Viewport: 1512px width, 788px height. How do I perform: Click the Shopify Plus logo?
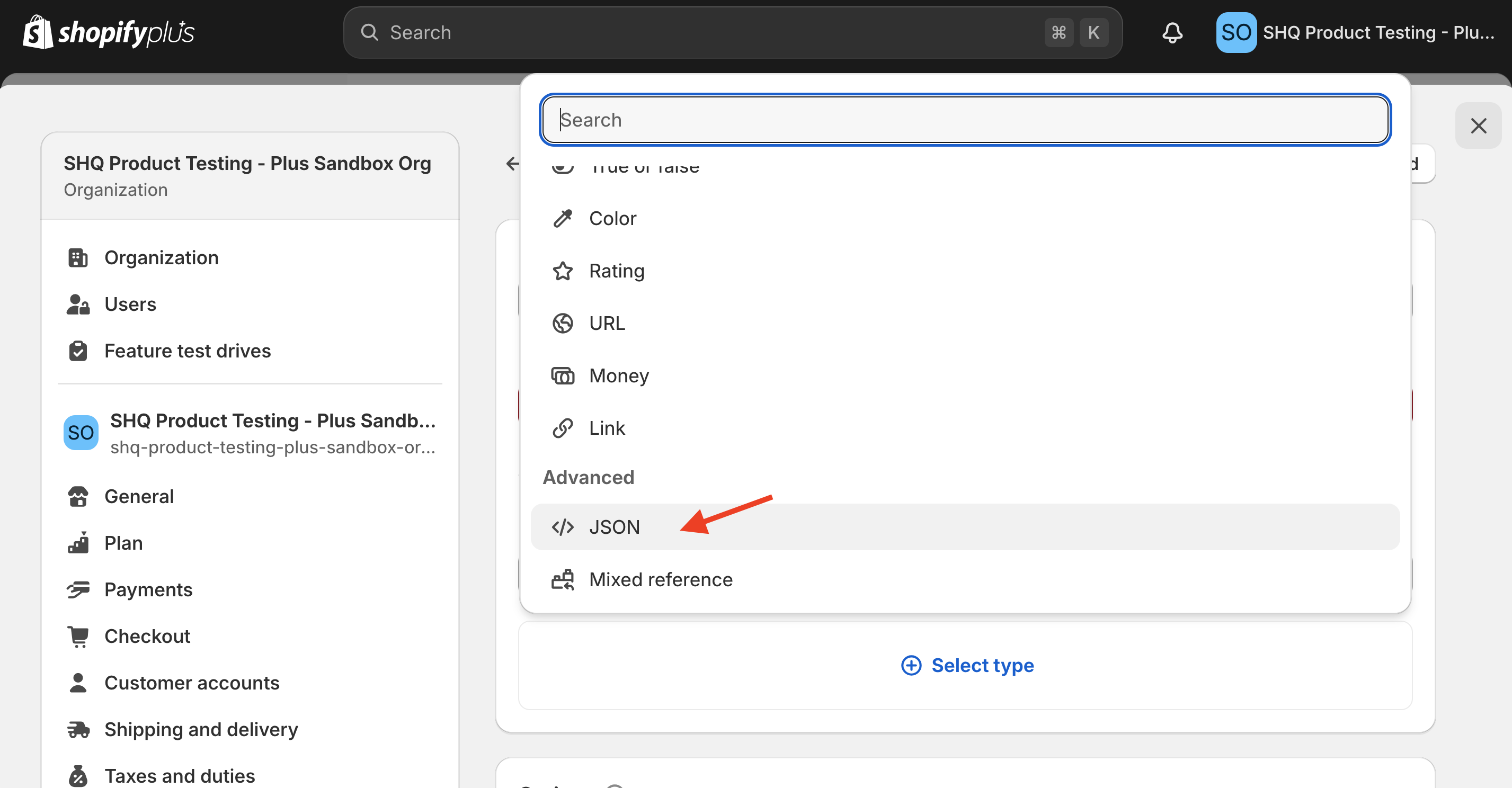point(109,32)
